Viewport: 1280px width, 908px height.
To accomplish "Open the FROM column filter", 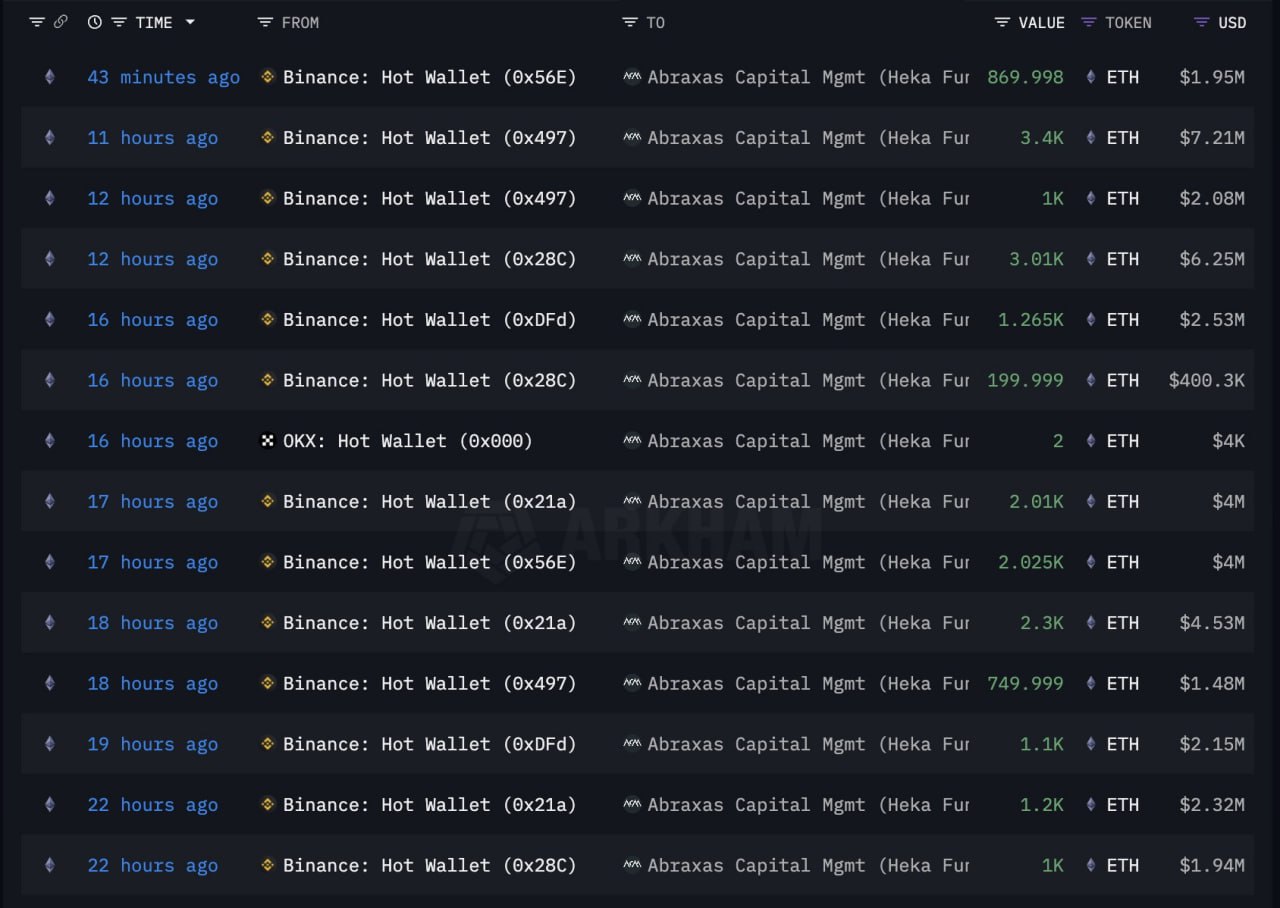I will tap(265, 22).
